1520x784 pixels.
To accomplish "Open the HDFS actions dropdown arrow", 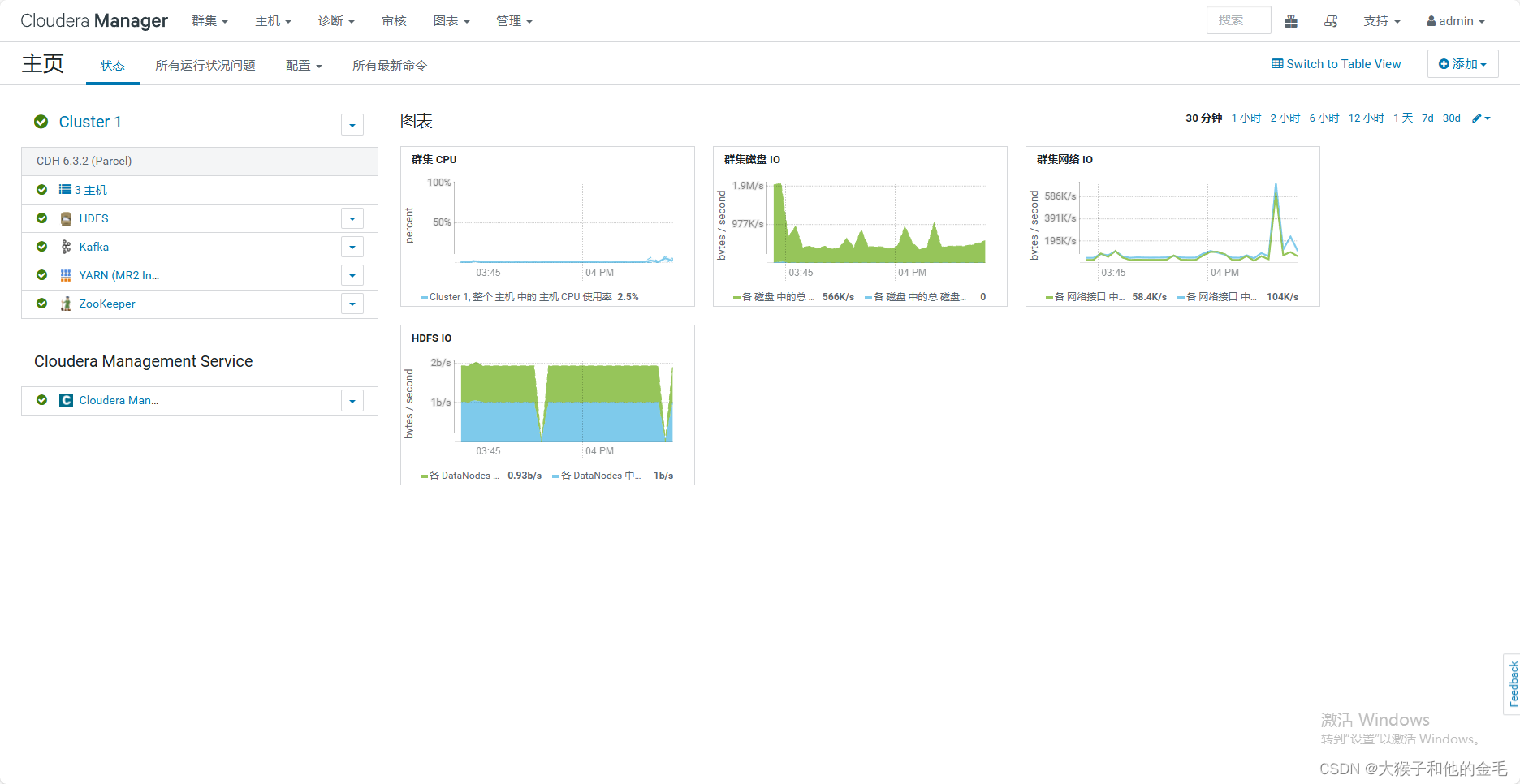I will coord(352,218).
